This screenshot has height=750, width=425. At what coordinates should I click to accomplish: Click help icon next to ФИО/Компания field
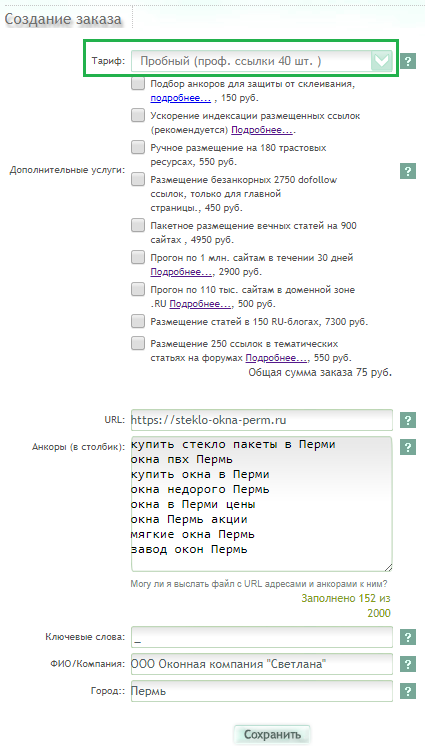pos(408,664)
